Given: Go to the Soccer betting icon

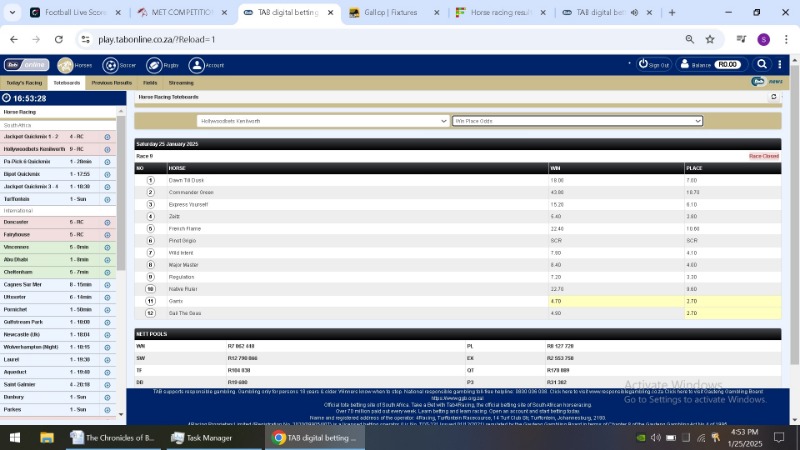Looking at the screenshot, I should tap(110, 65).
